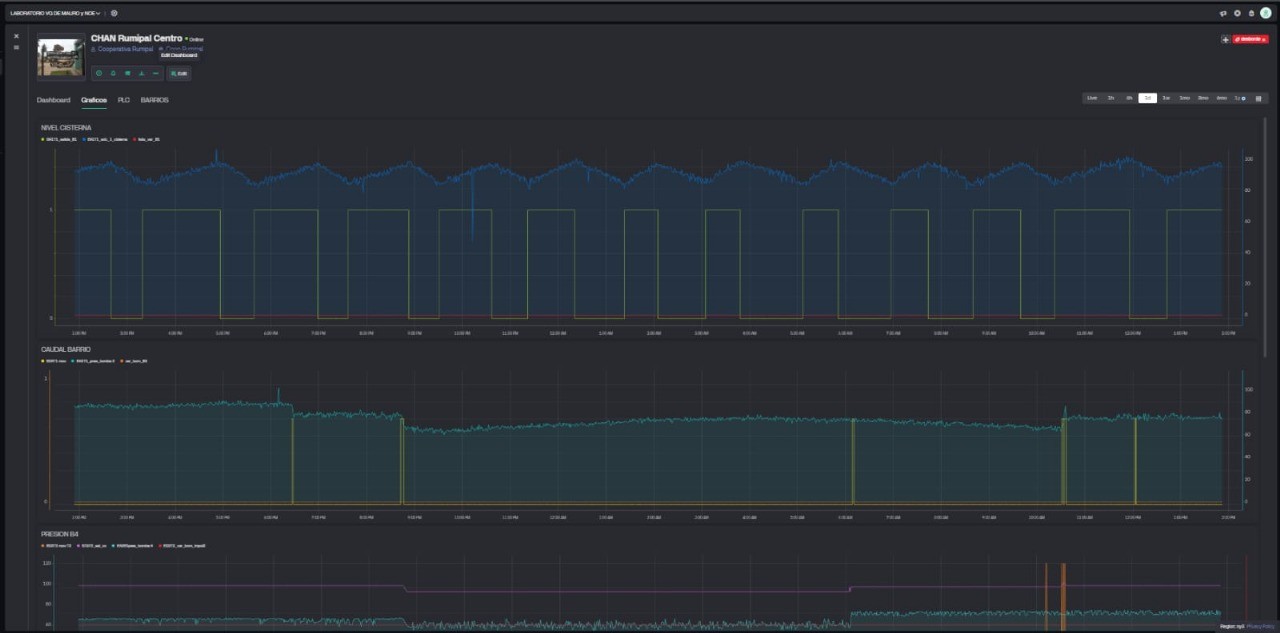The width and height of the screenshot is (1280, 633).
Task: Open the BARRIOS tab
Action: pyautogui.click(x=154, y=100)
